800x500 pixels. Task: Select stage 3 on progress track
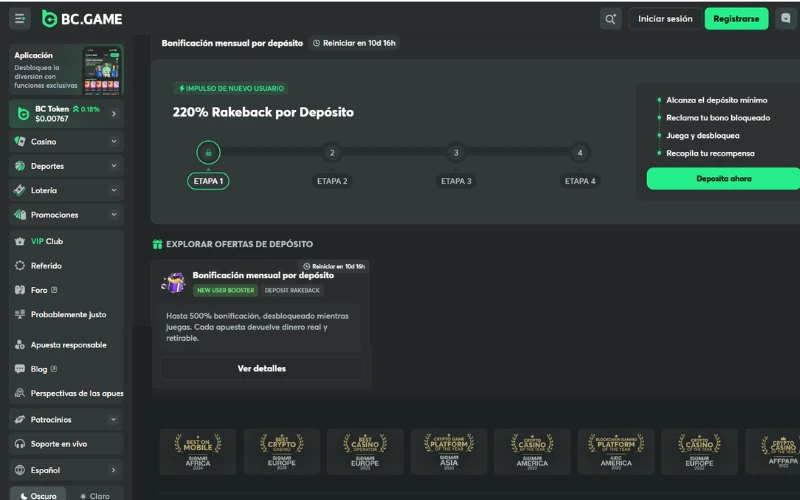tap(456, 153)
